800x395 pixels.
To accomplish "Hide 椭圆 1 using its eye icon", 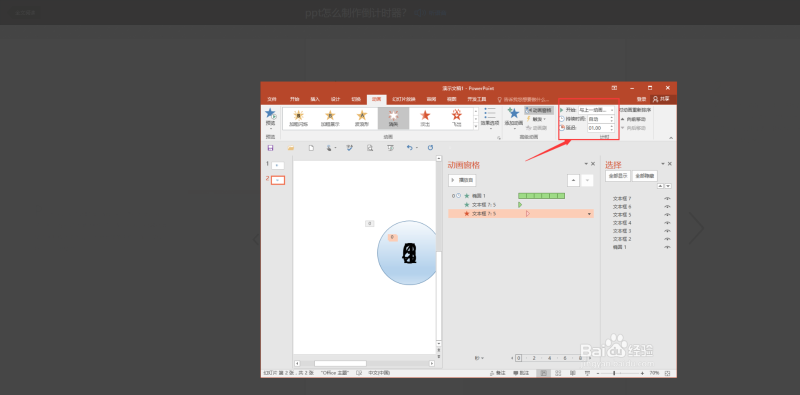I will 667,247.
